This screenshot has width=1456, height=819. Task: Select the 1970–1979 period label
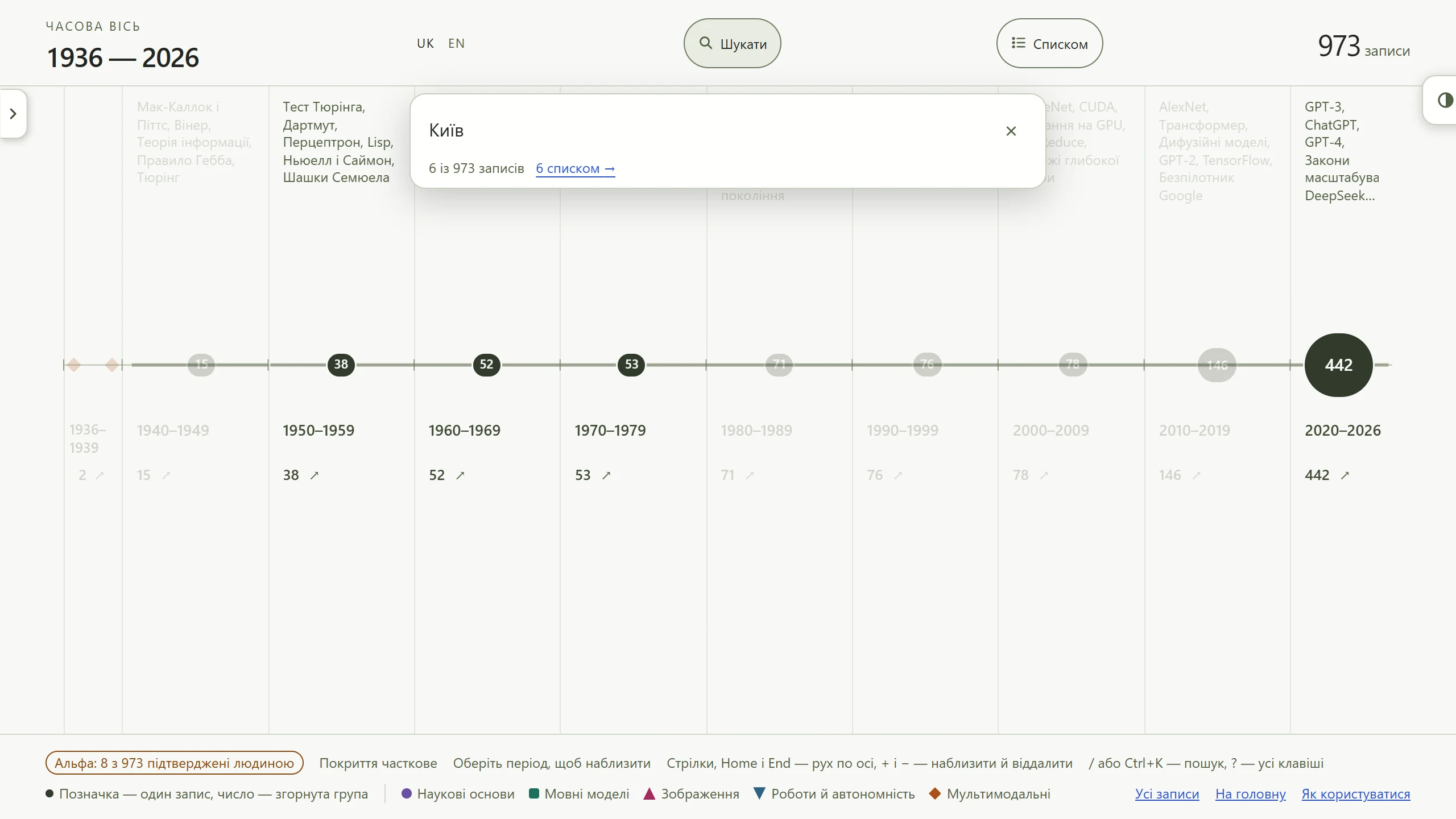(x=610, y=431)
